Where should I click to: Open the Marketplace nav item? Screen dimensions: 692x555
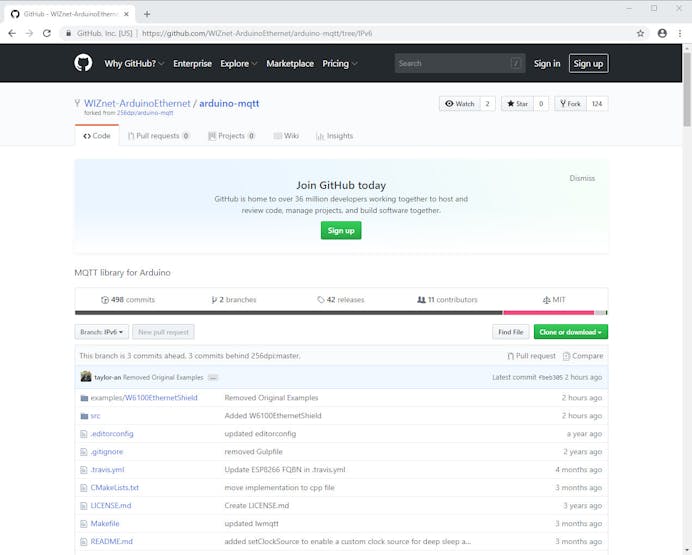click(290, 64)
